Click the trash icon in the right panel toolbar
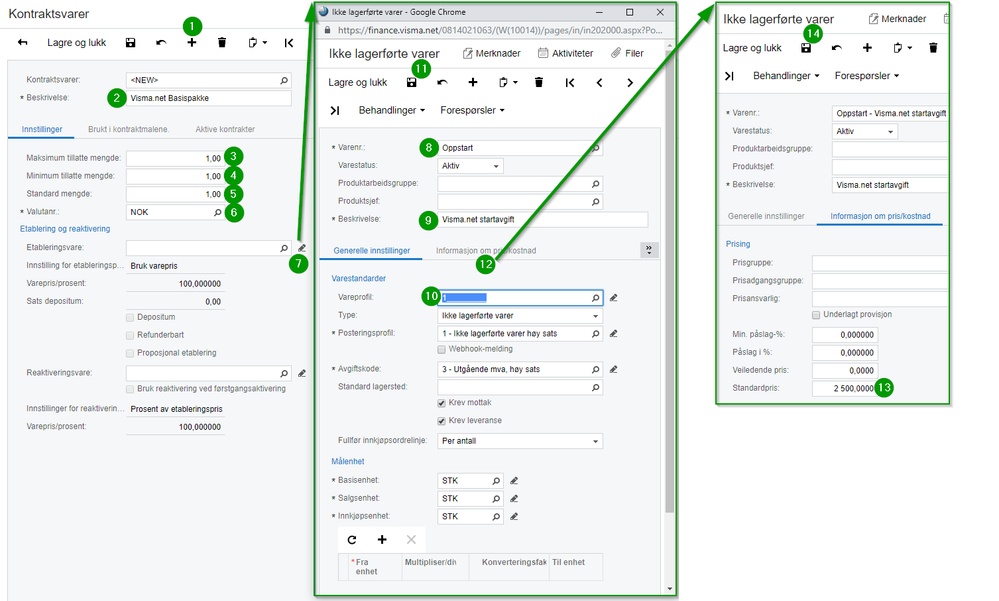Viewport: 999px width, 601px height. click(933, 48)
